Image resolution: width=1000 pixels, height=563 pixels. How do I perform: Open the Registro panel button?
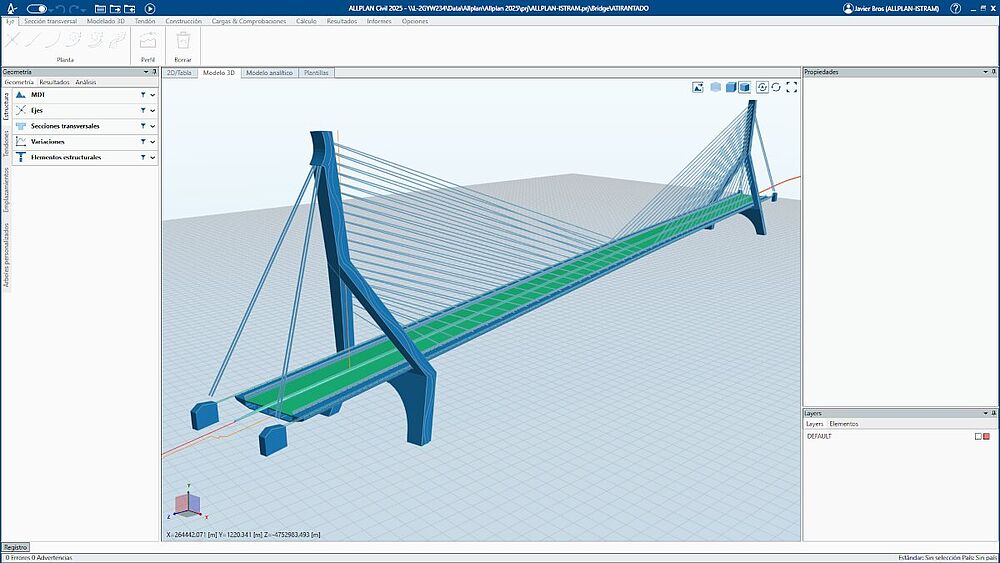click(x=15, y=547)
